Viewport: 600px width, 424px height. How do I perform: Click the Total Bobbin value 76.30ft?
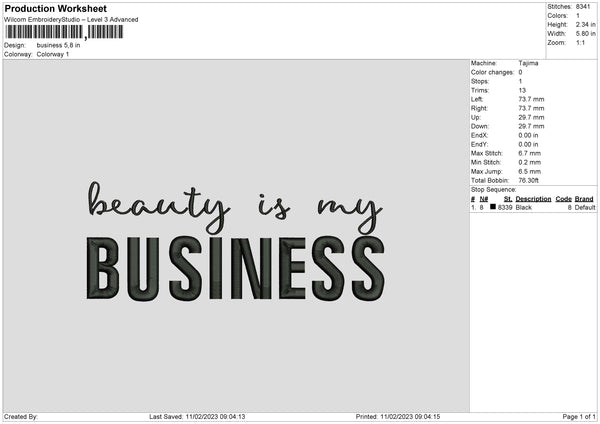(528, 180)
